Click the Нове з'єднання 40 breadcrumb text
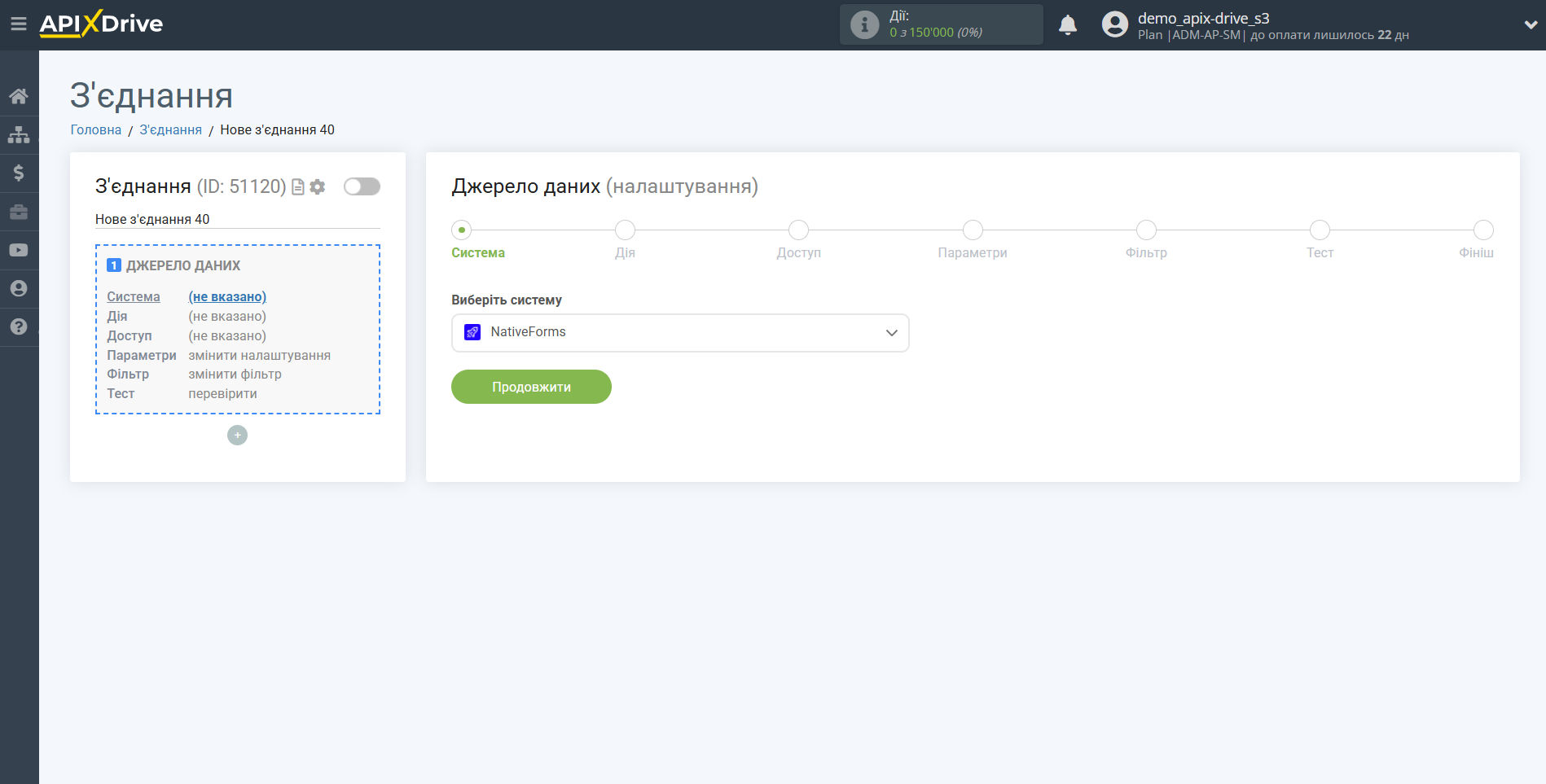This screenshot has height=784, width=1546. click(x=277, y=130)
